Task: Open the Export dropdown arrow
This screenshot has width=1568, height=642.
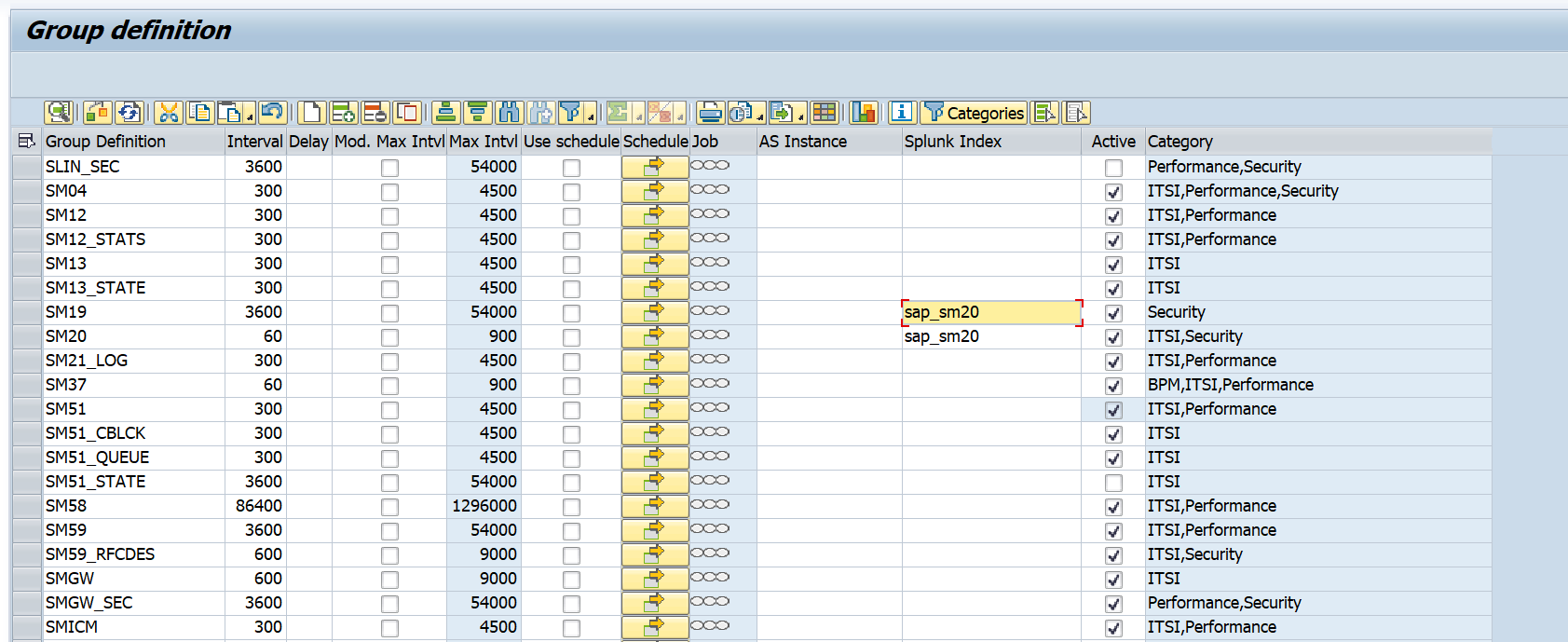Action: pyautogui.click(x=801, y=118)
